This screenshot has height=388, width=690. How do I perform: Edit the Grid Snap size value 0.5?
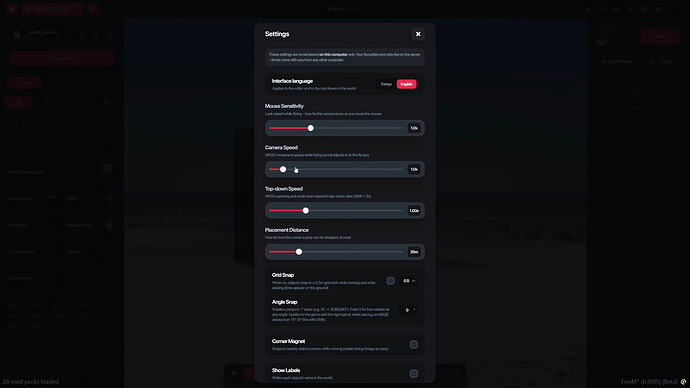408,281
